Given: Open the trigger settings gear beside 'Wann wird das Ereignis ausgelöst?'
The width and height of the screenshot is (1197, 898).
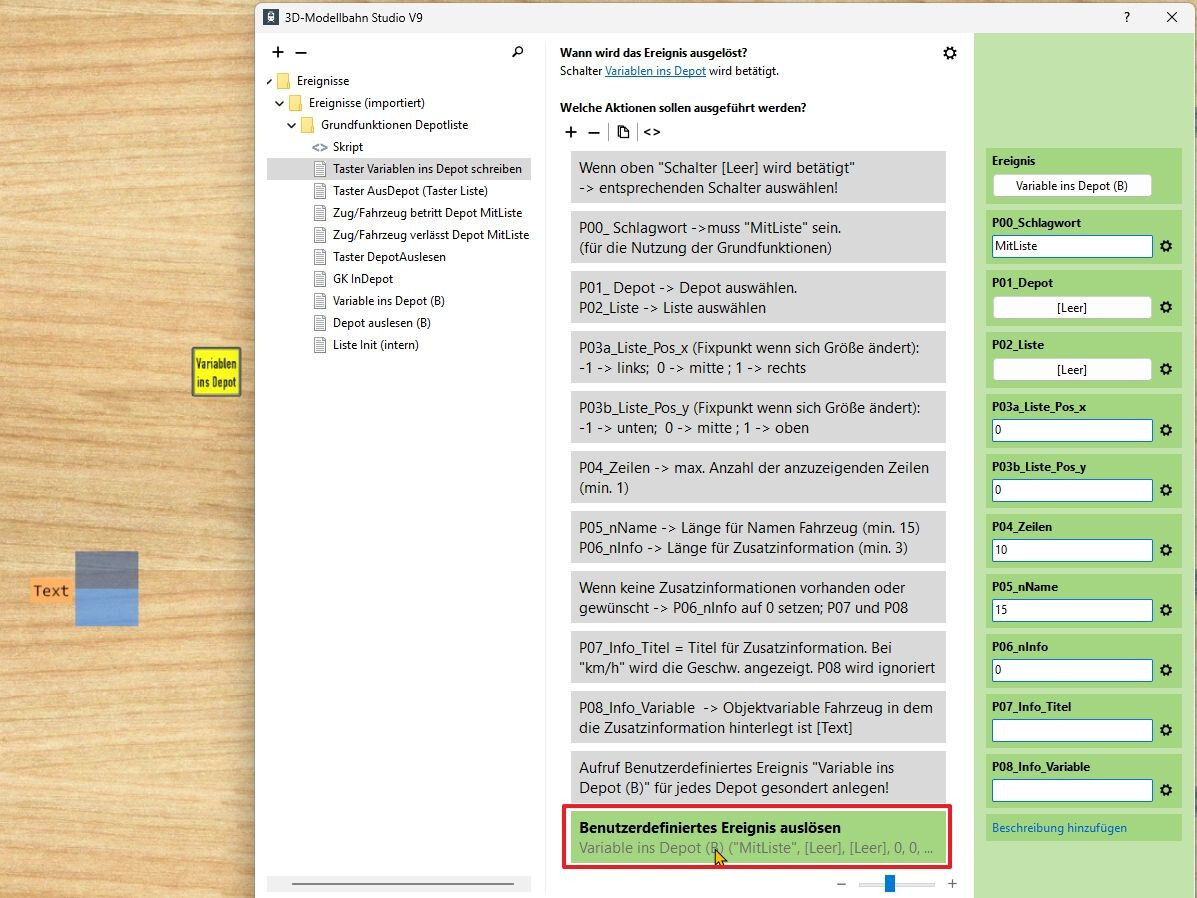Looking at the screenshot, I should tap(950, 53).
